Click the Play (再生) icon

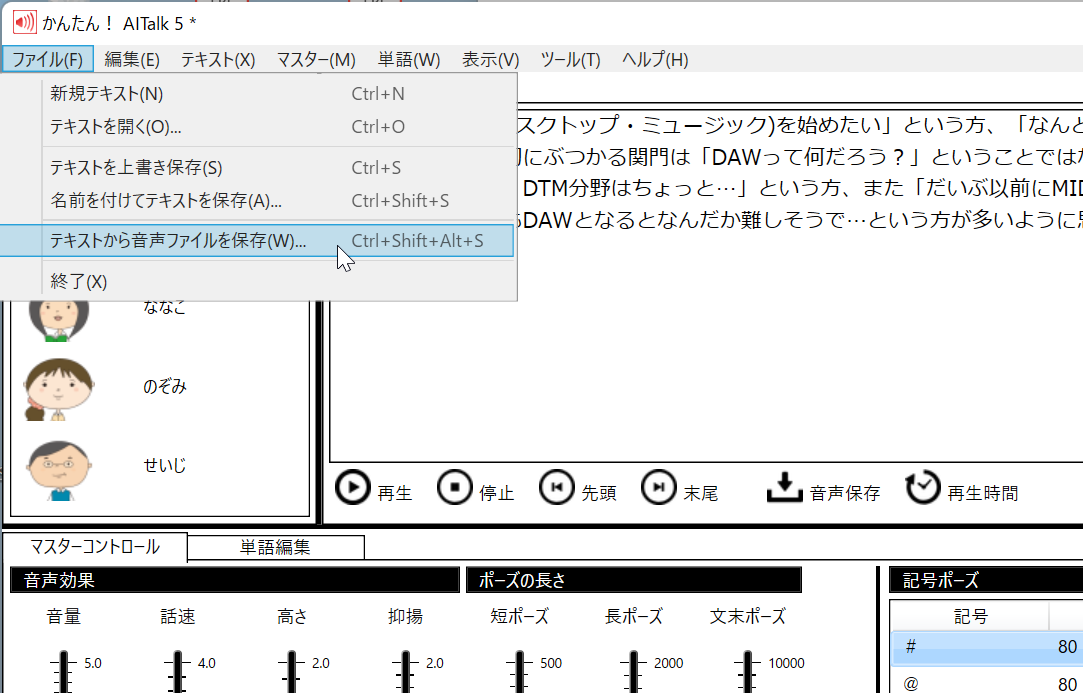[x=353, y=488]
